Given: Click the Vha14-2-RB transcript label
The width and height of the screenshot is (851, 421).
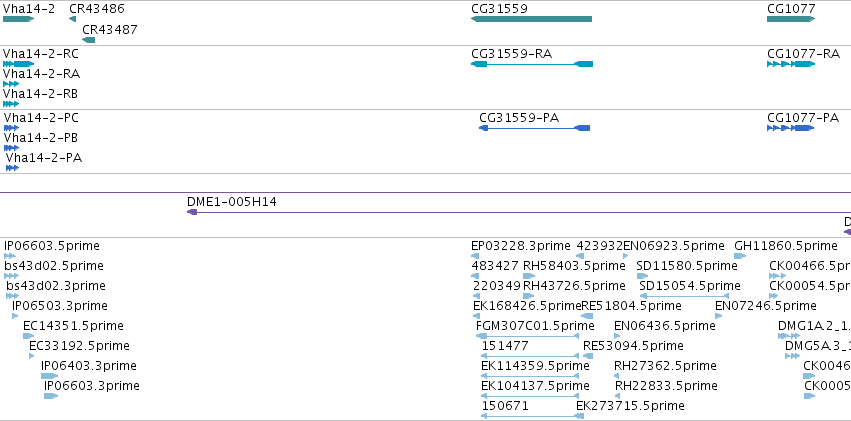Looking at the screenshot, I should [x=41, y=94].
